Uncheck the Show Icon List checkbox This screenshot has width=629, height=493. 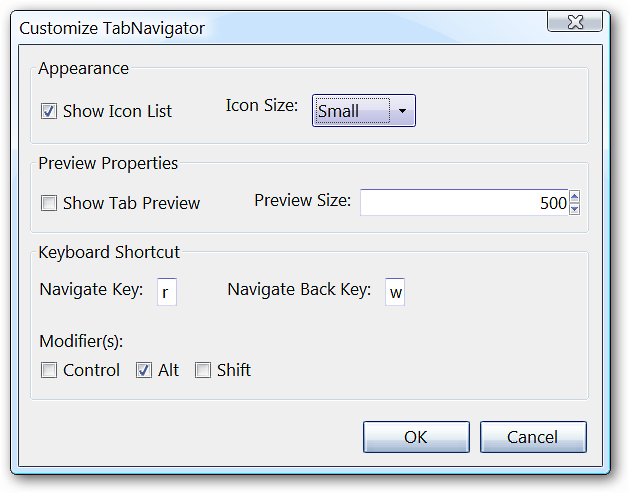[x=49, y=111]
